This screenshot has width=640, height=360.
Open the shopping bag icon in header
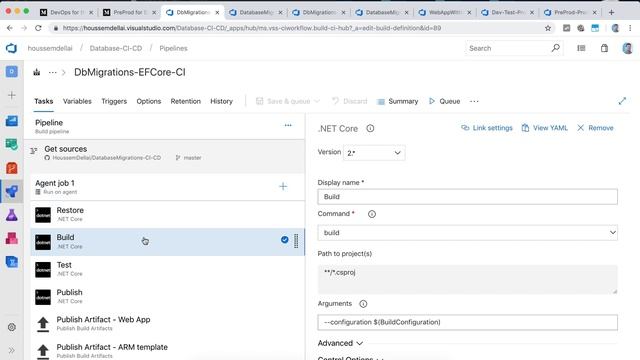604,48
